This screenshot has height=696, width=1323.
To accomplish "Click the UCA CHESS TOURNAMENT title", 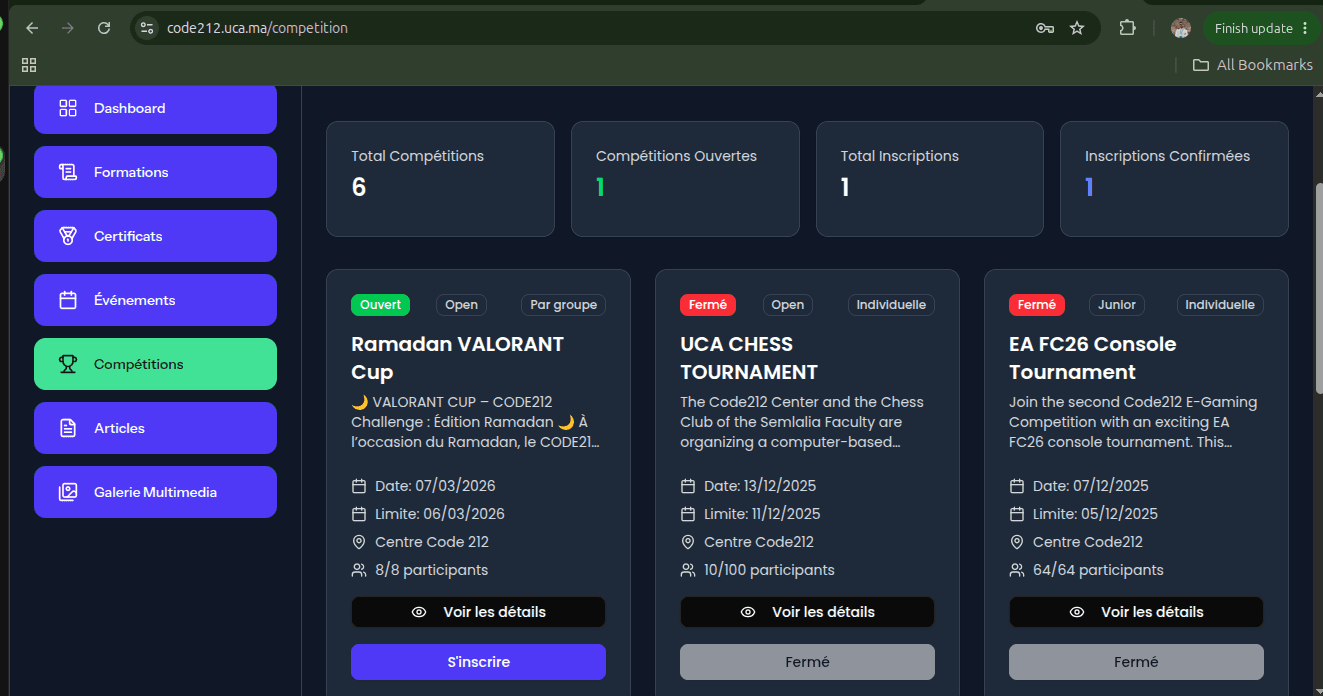I will (750, 358).
